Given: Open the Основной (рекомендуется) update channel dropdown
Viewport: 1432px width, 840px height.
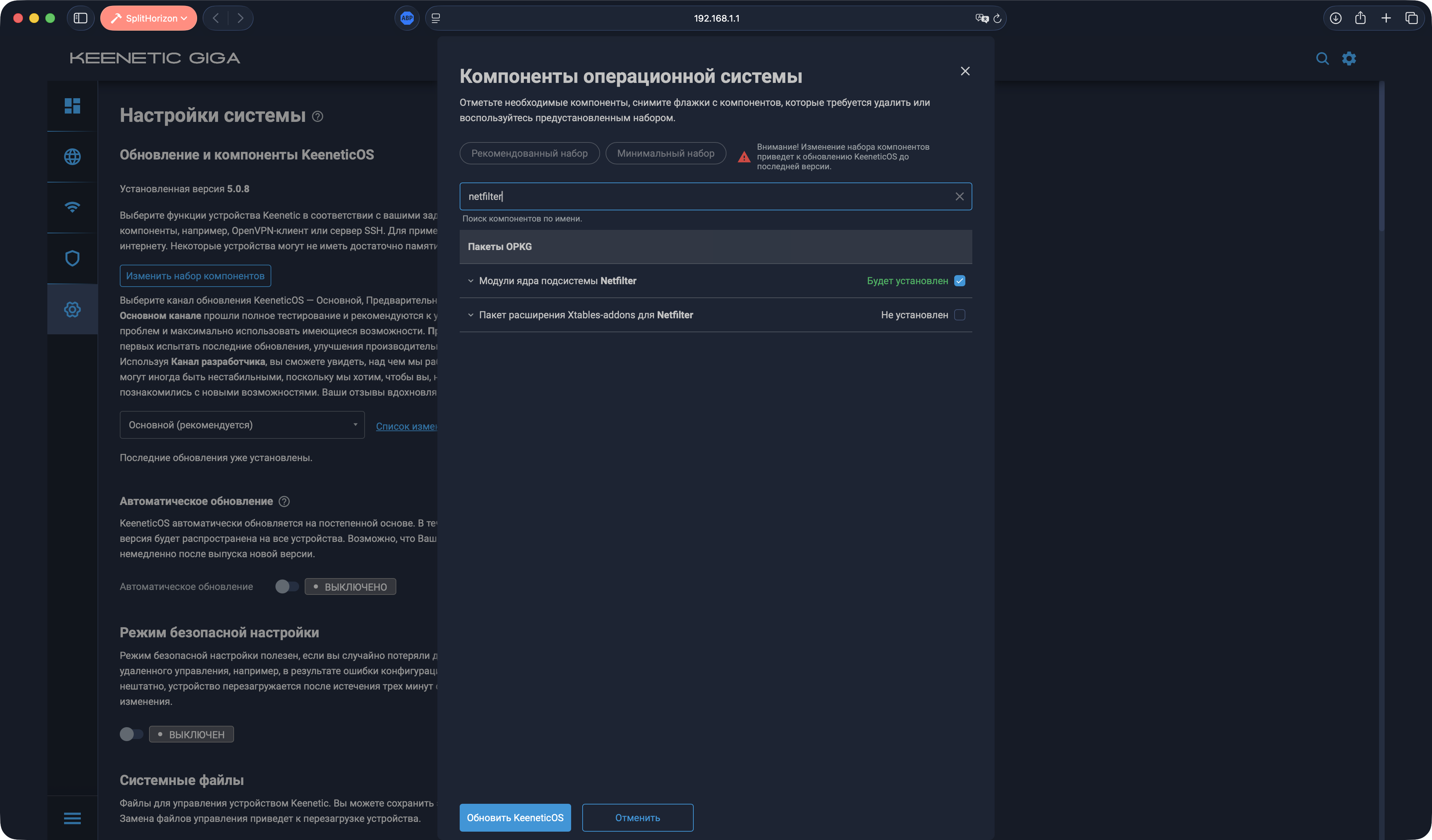Looking at the screenshot, I should (x=242, y=425).
